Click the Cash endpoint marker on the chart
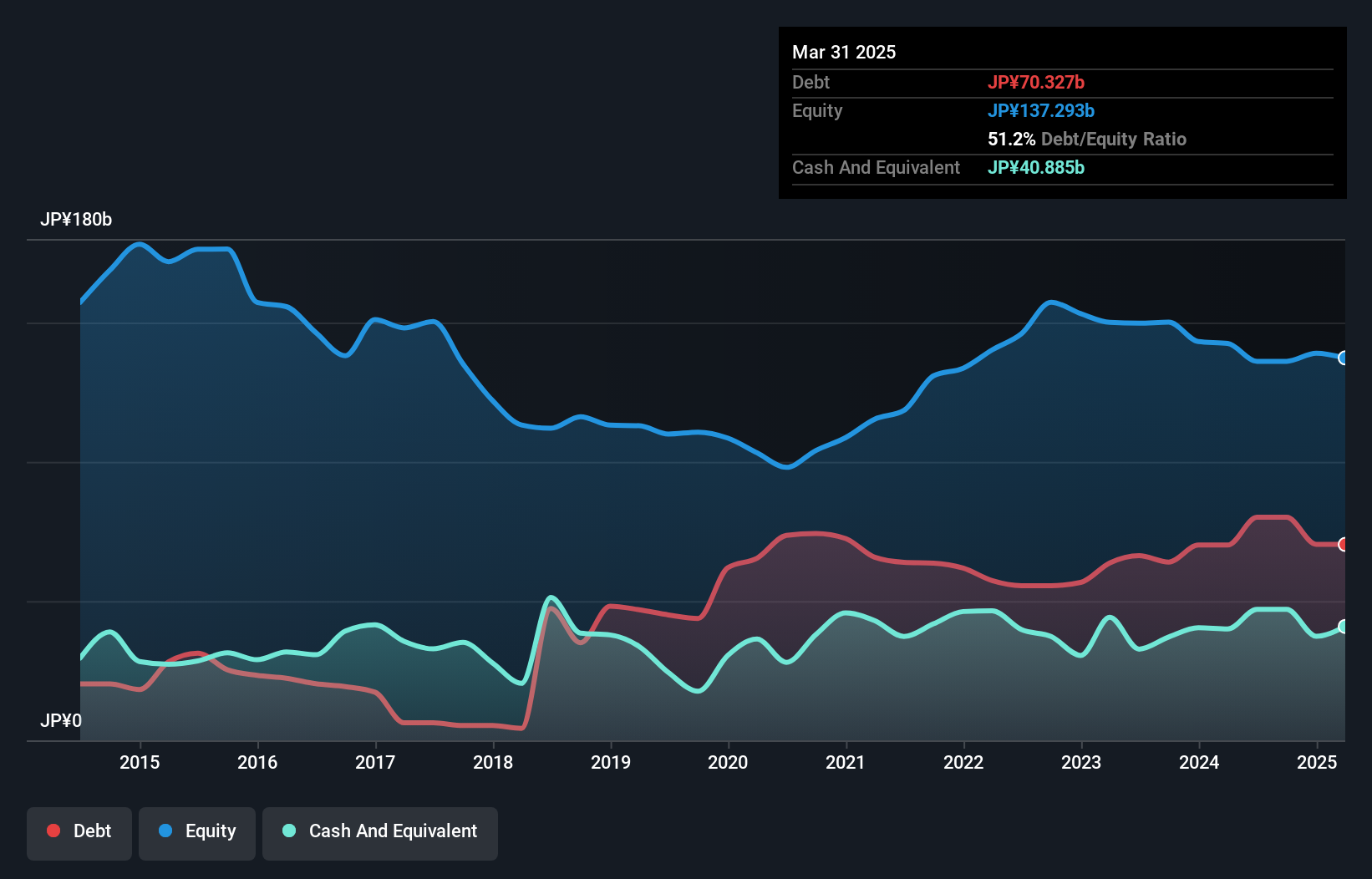The height and width of the screenshot is (879, 1372). (x=1344, y=626)
